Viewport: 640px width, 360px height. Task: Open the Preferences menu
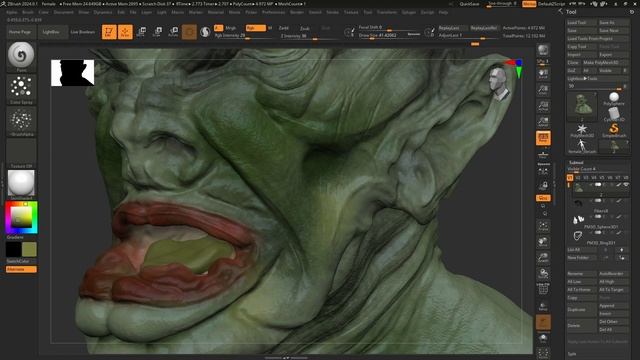click(273, 12)
